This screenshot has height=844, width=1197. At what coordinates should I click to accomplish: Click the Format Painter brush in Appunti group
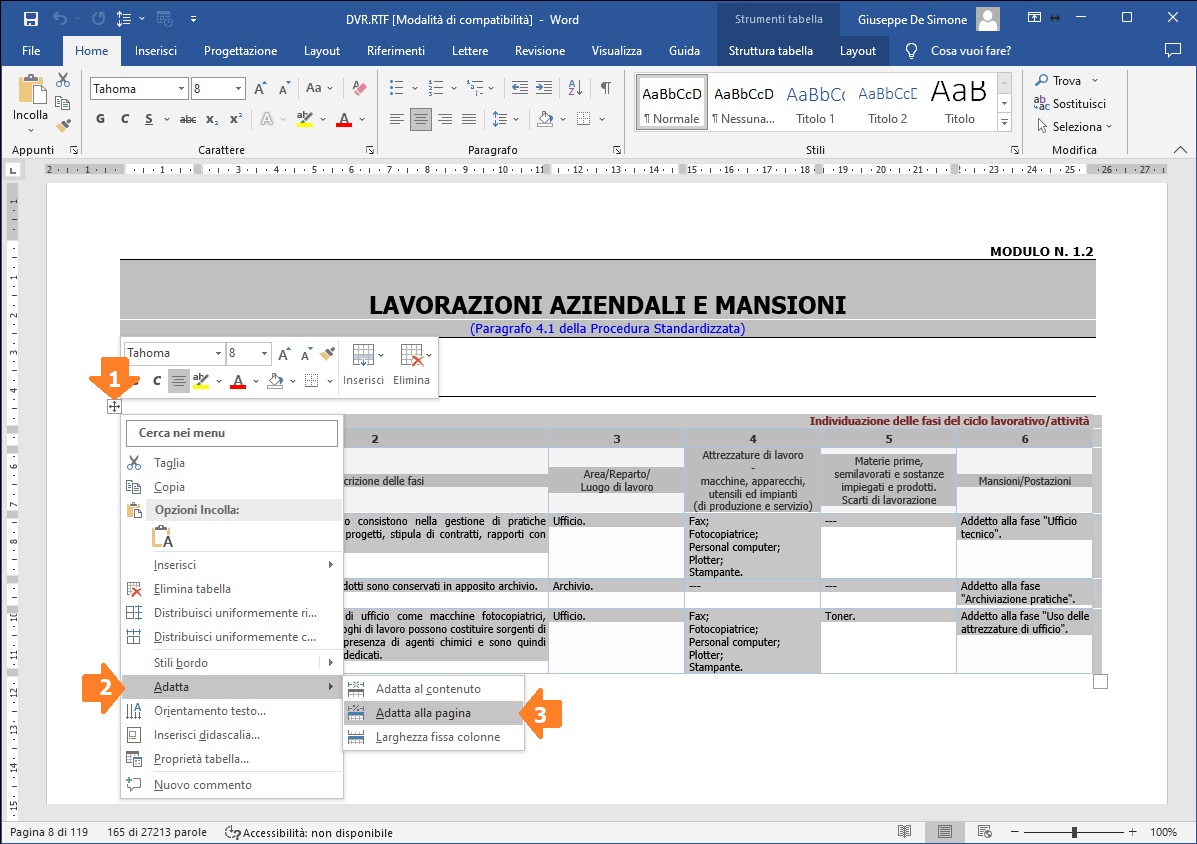63,126
